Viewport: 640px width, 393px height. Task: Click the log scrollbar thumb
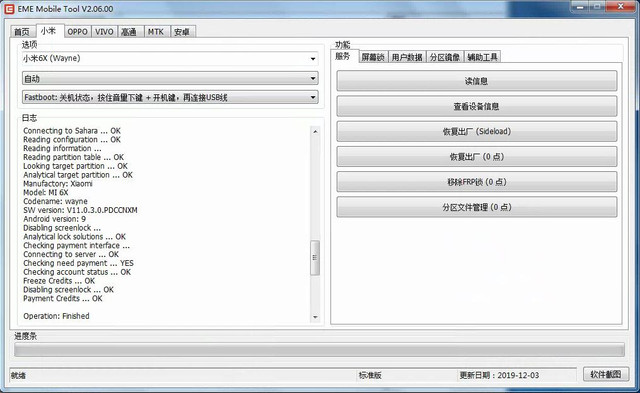315,258
